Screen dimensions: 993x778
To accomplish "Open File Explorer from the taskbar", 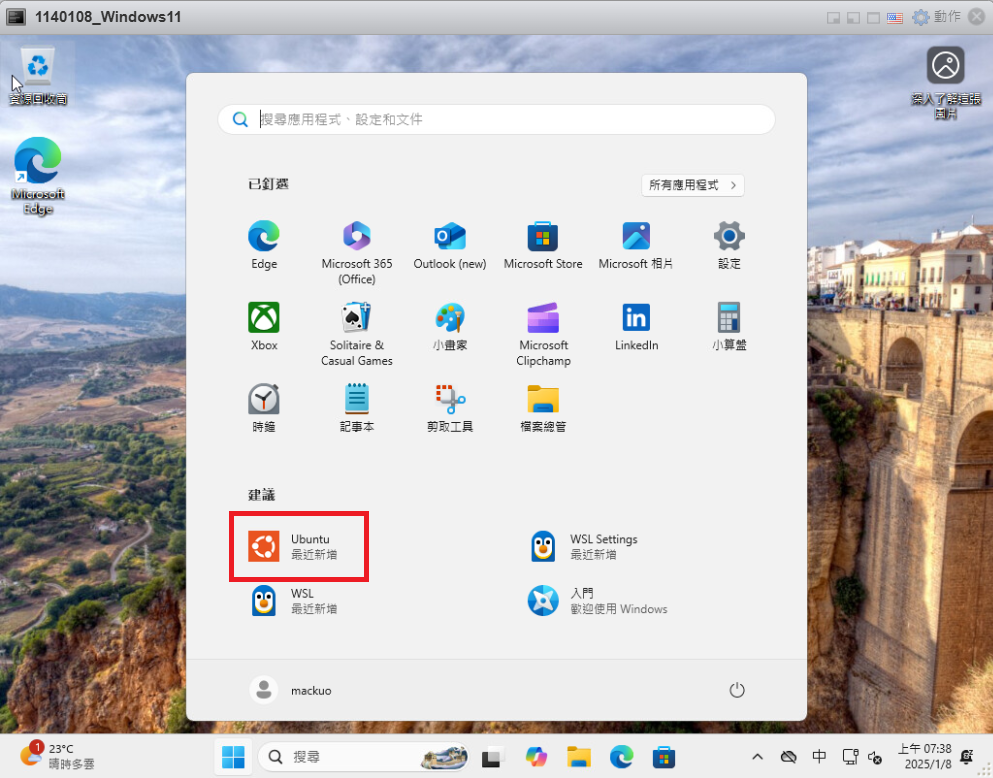I will [x=579, y=757].
